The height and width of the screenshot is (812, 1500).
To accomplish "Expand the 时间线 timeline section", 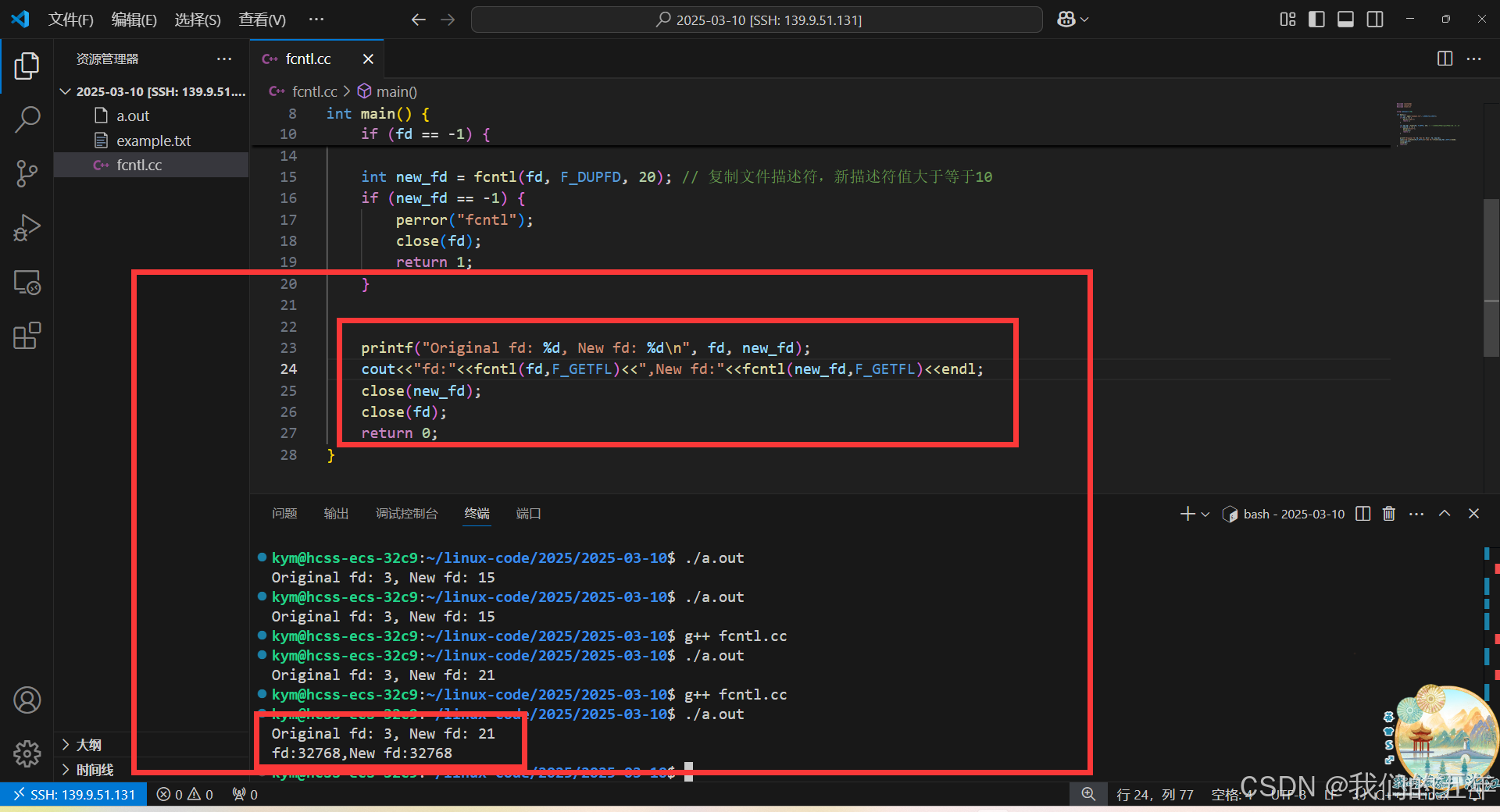I will point(94,770).
